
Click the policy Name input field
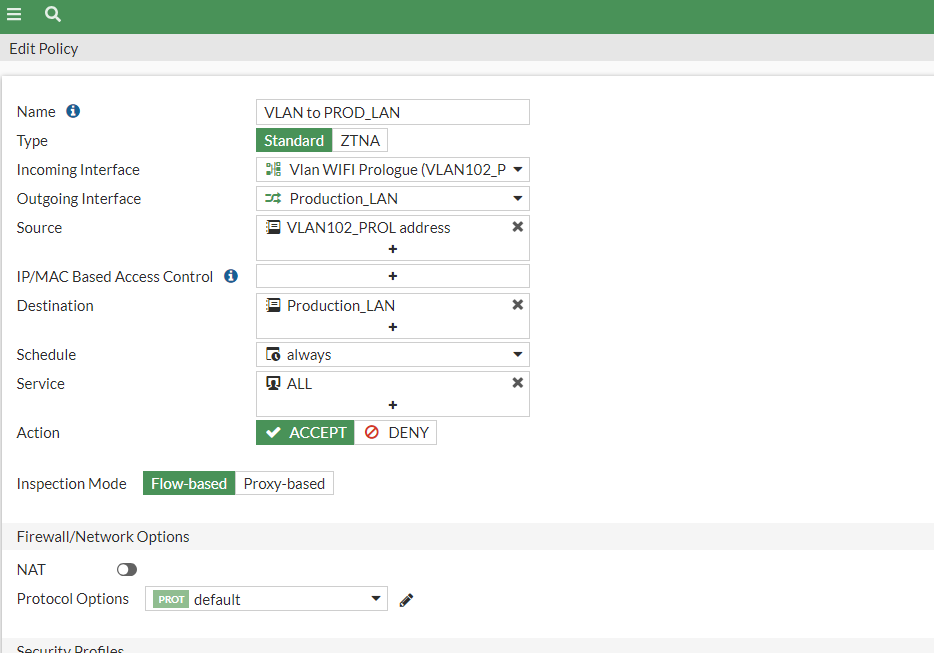393,112
